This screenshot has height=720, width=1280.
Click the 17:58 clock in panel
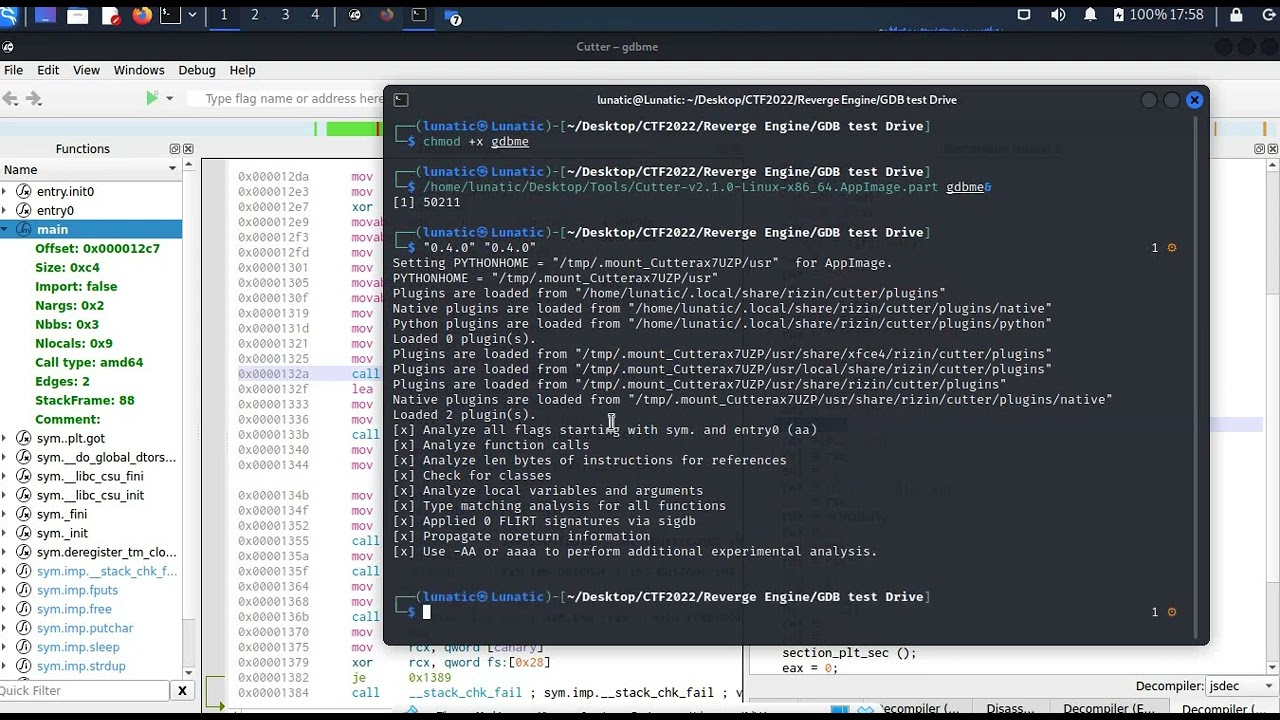click(1186, 15)
